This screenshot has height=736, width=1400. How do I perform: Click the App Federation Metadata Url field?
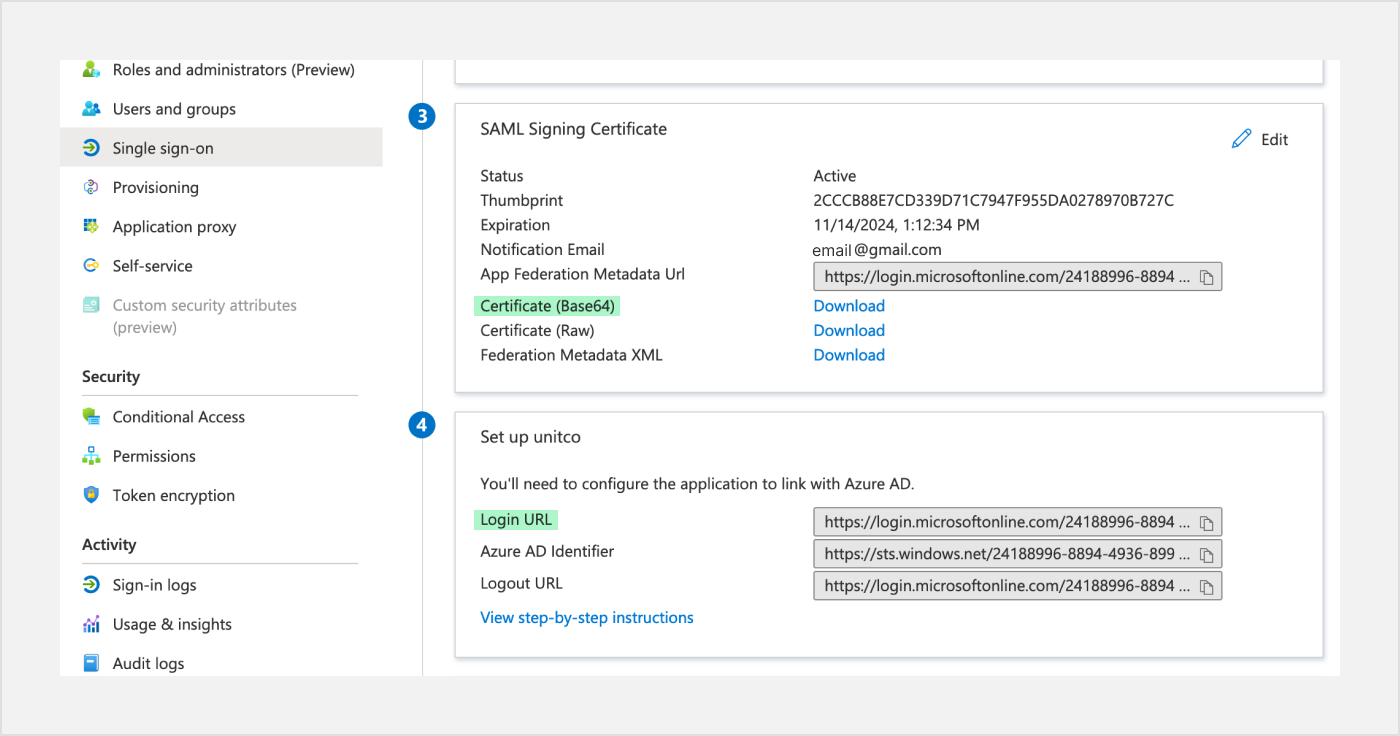(x=1018, y=277)
